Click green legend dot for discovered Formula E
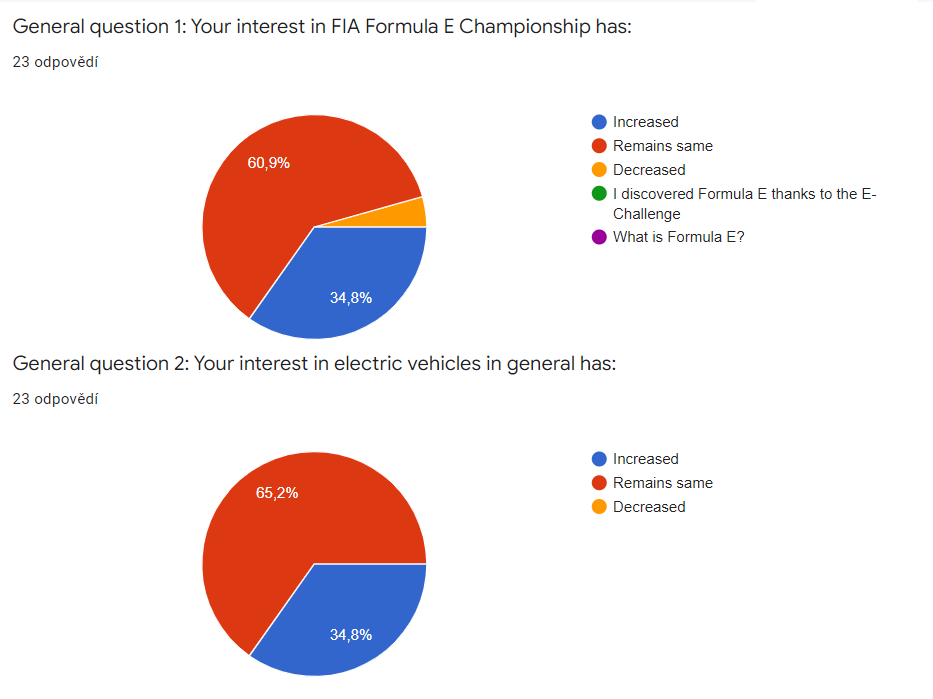The image size is (933, 699). (x=599, y=194)
